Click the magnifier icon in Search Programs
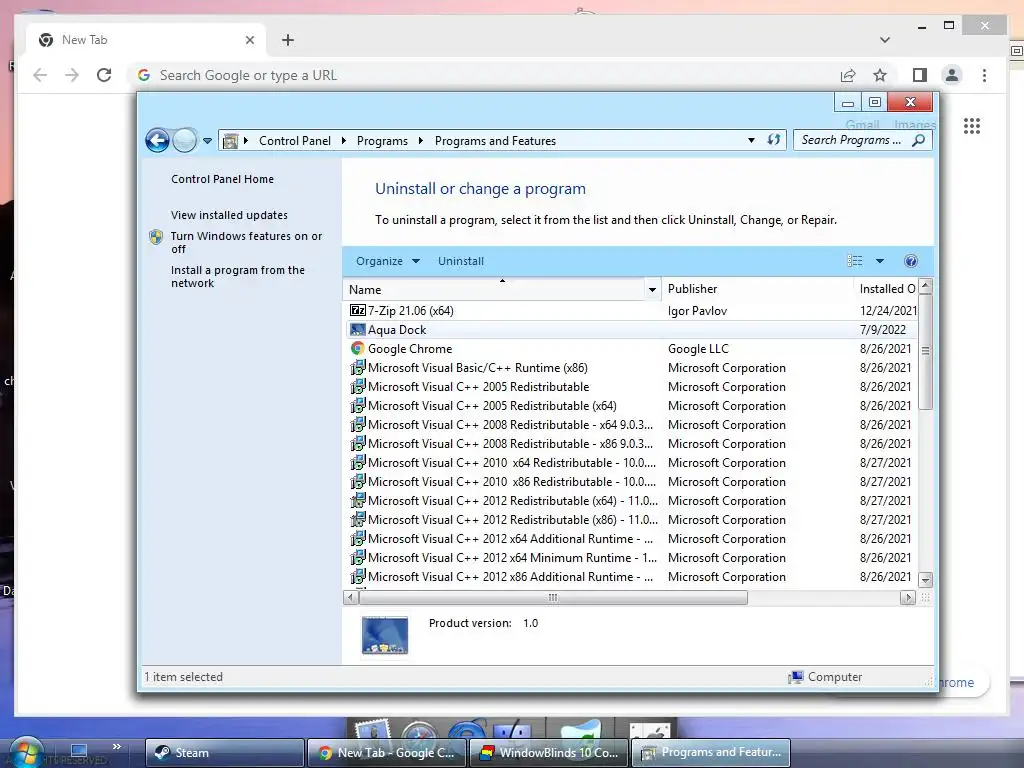The image size is (1024, 768). [919, 140]
